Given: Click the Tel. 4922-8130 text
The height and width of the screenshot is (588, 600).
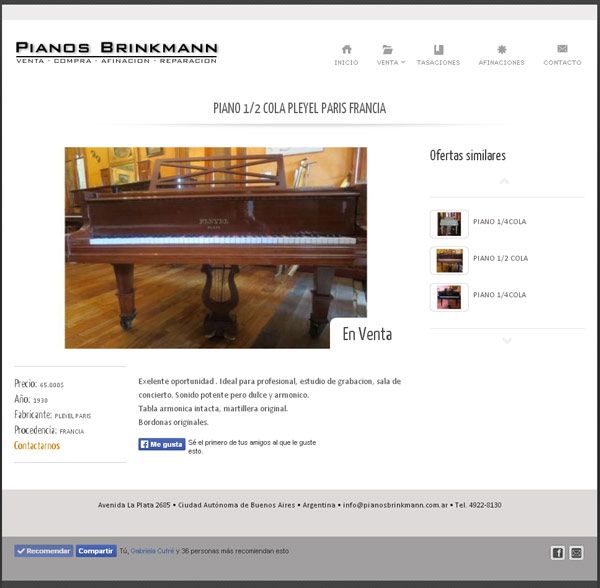Looking at the screenshot, I should tap(478, 505).
